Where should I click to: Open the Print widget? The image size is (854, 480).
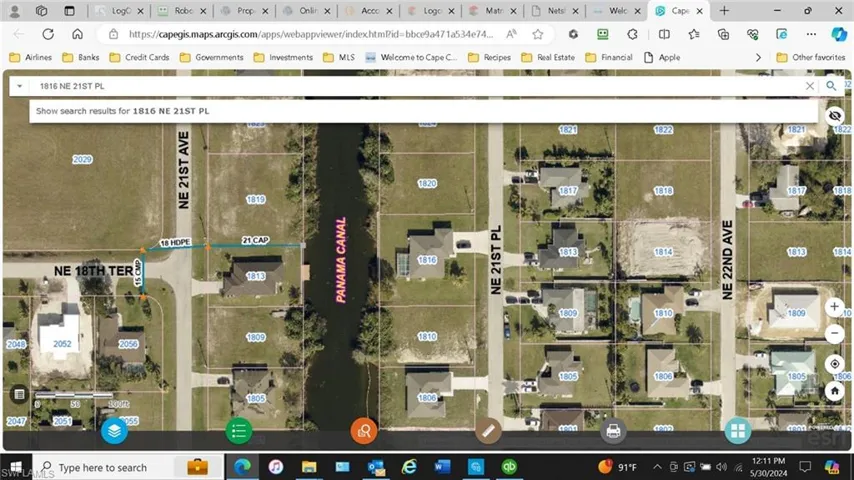tap(613, 431)
